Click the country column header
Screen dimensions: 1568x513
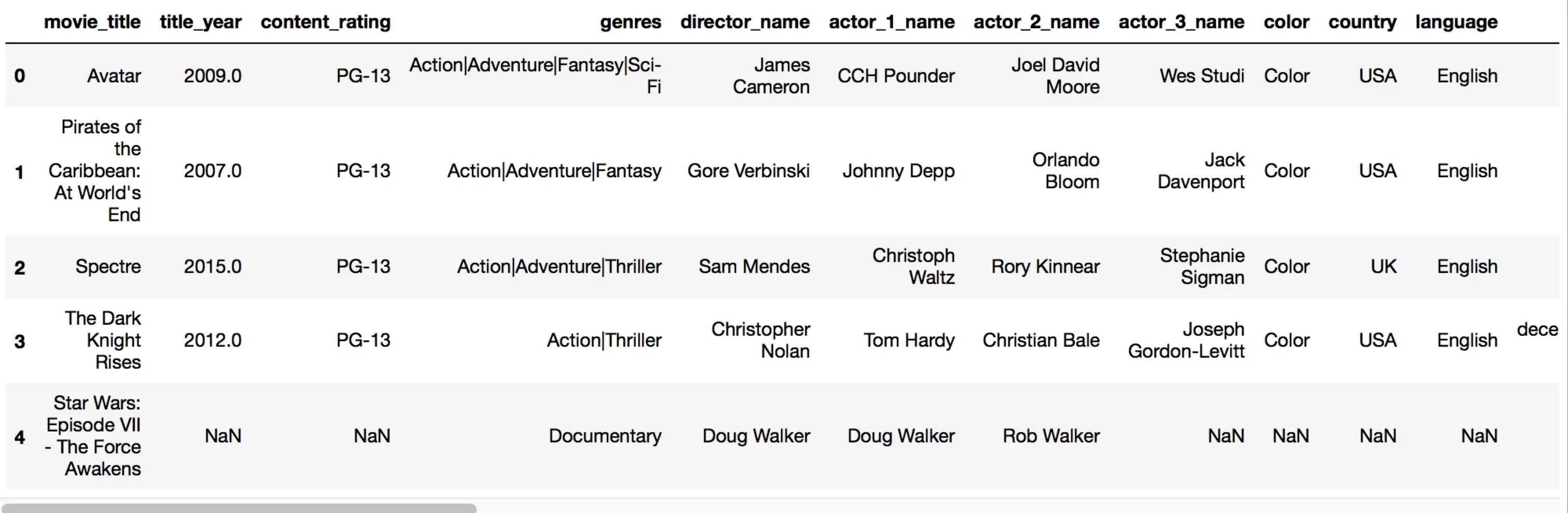(1362, 22)
